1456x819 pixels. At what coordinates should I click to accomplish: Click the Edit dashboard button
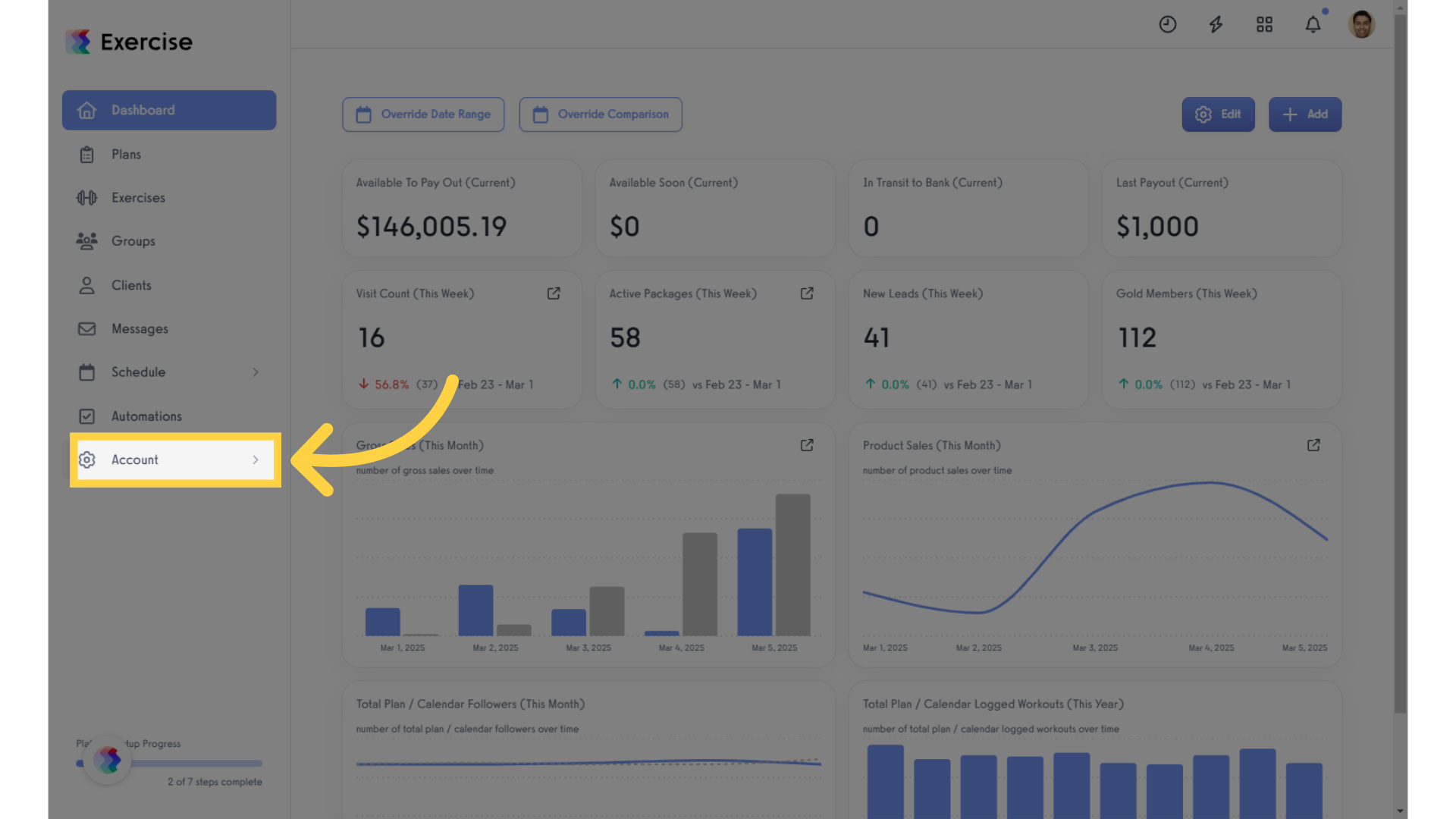pyautogui.click(x=1218, y=115)
